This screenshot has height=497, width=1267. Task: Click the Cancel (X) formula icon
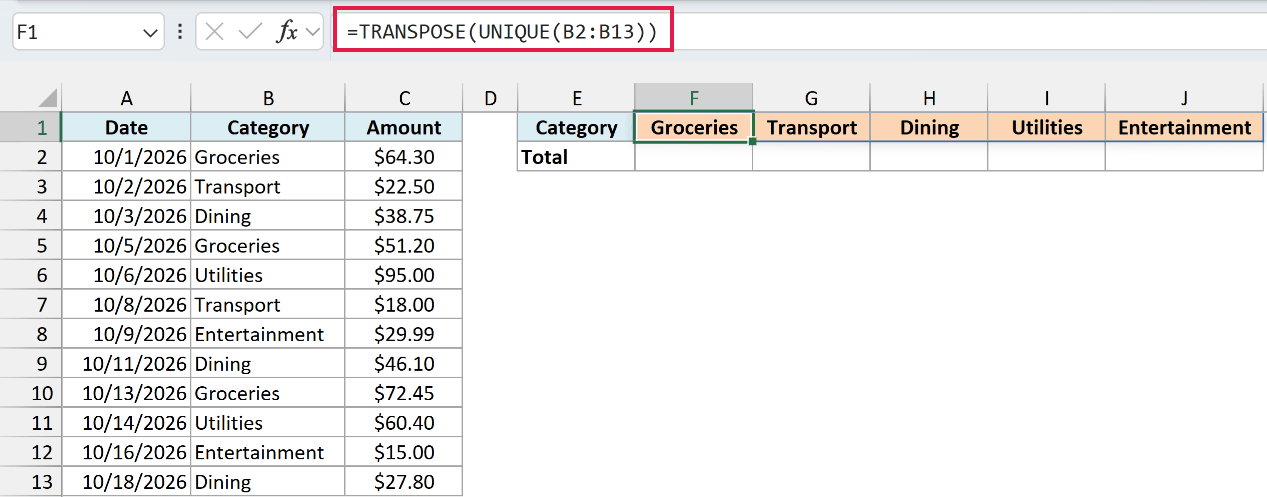pos(214,31)
